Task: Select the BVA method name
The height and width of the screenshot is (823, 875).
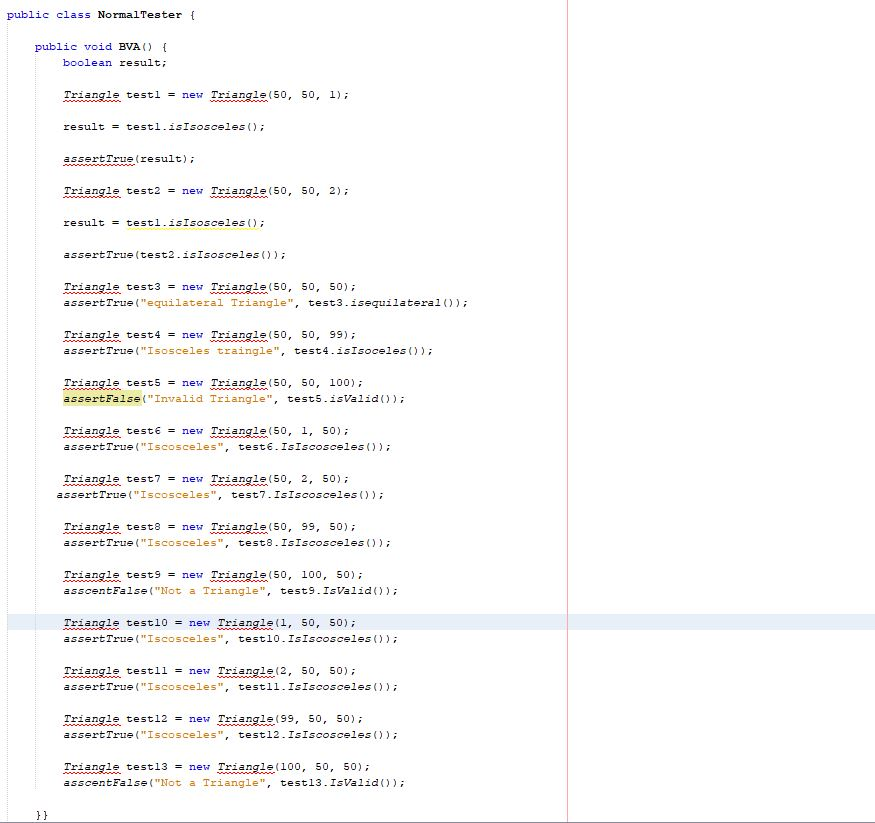Action: [x=126, y=45]
